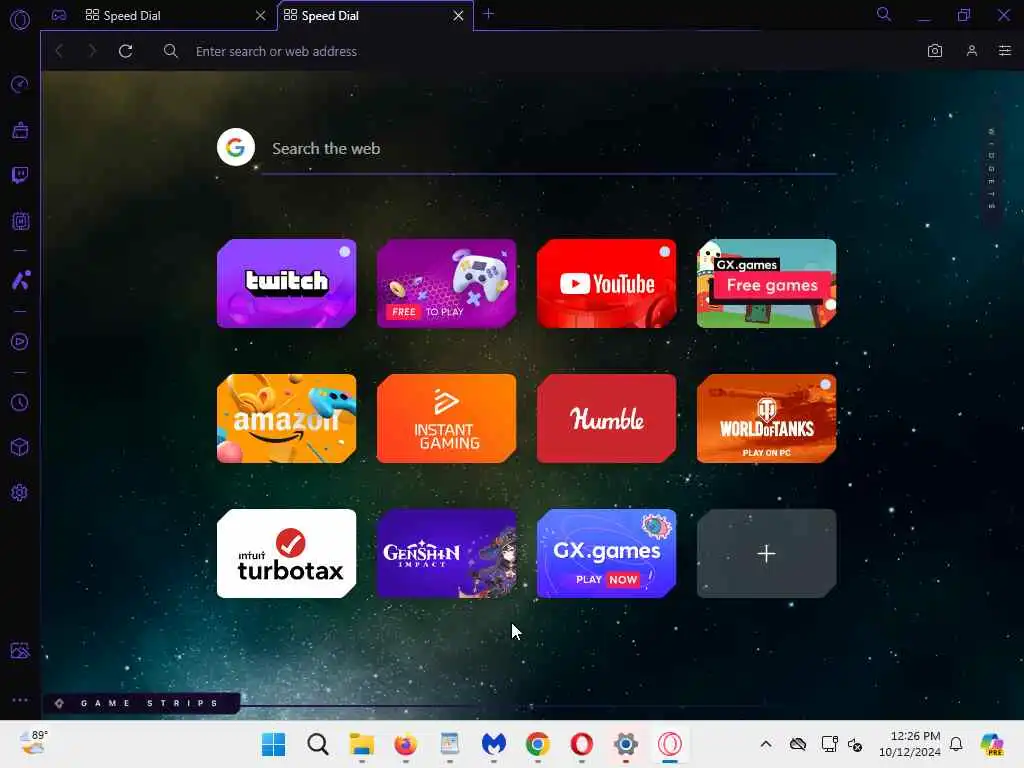
Task: Expand the Game Strips bar
Action: tap(142, 703)
